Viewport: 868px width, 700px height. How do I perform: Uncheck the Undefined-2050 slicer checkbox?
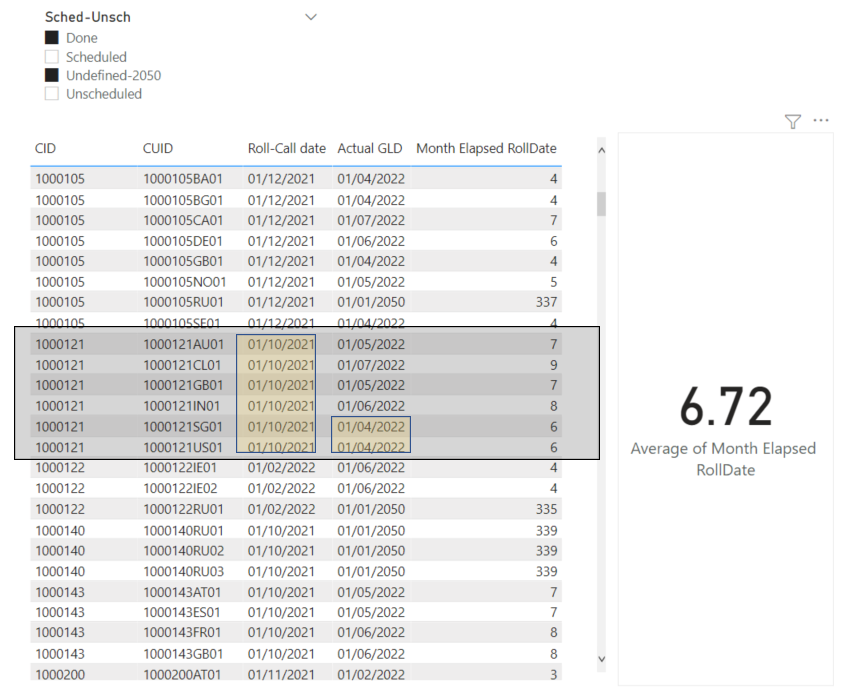(51, 75)
